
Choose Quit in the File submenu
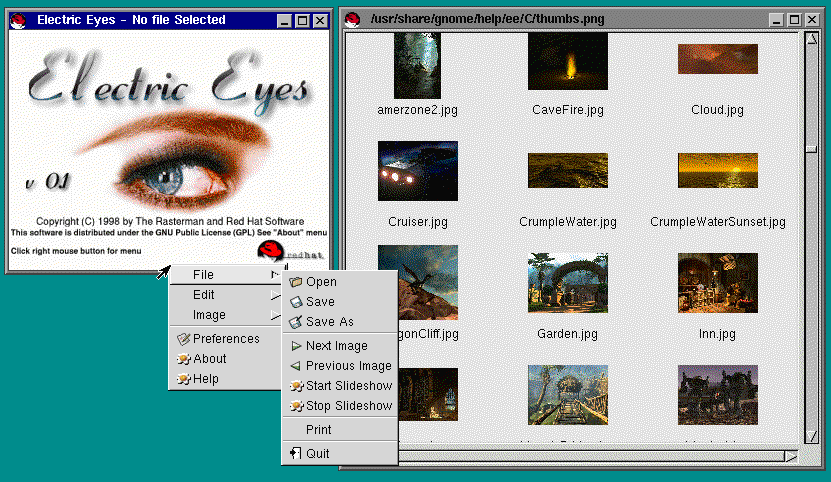340,454
